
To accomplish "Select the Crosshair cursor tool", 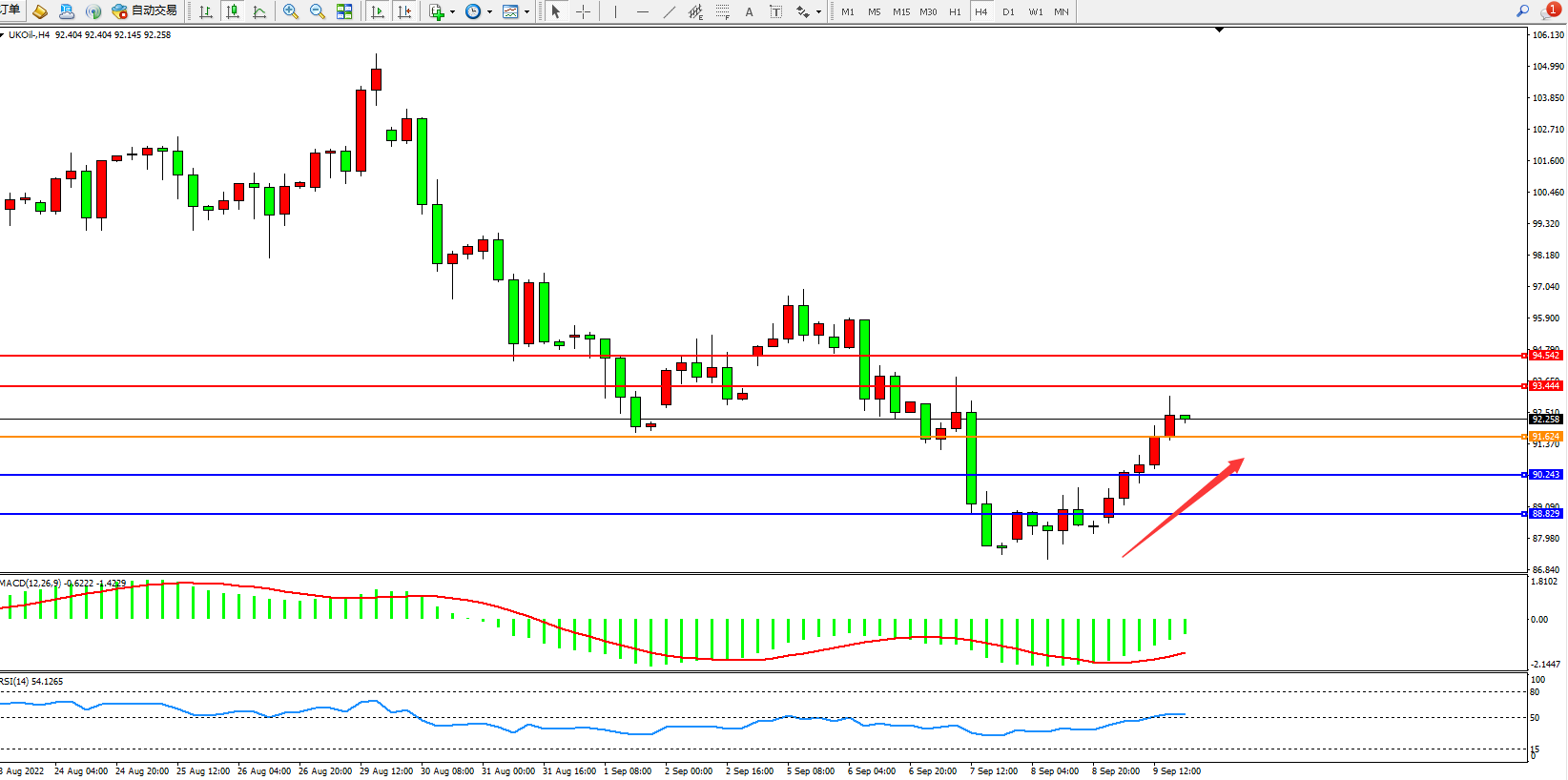I will click(583, 11).
